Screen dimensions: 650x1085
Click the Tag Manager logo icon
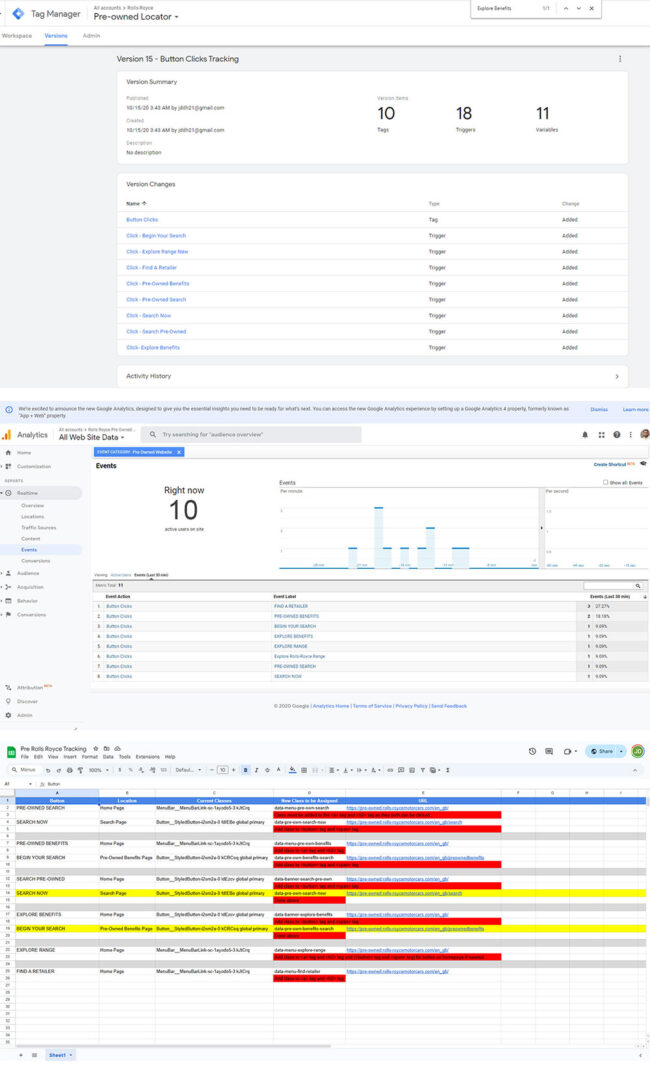(18, 13)
